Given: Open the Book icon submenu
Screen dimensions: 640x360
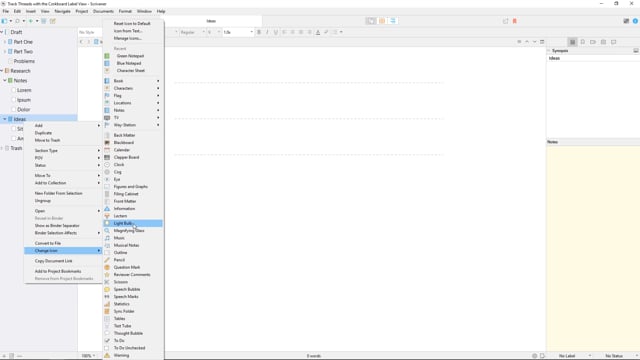Looking at the screenshot, I should (133, 81).
